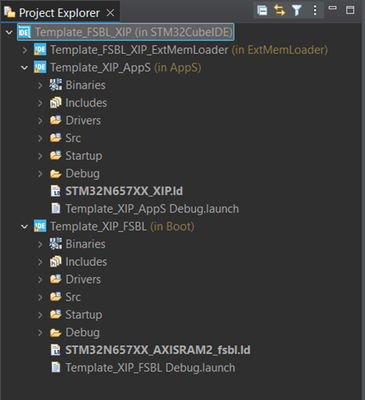365x400 pixels.
Task: Select the Binaries label under Template_XIP_FSBL
Action: [x=85, y=244]
